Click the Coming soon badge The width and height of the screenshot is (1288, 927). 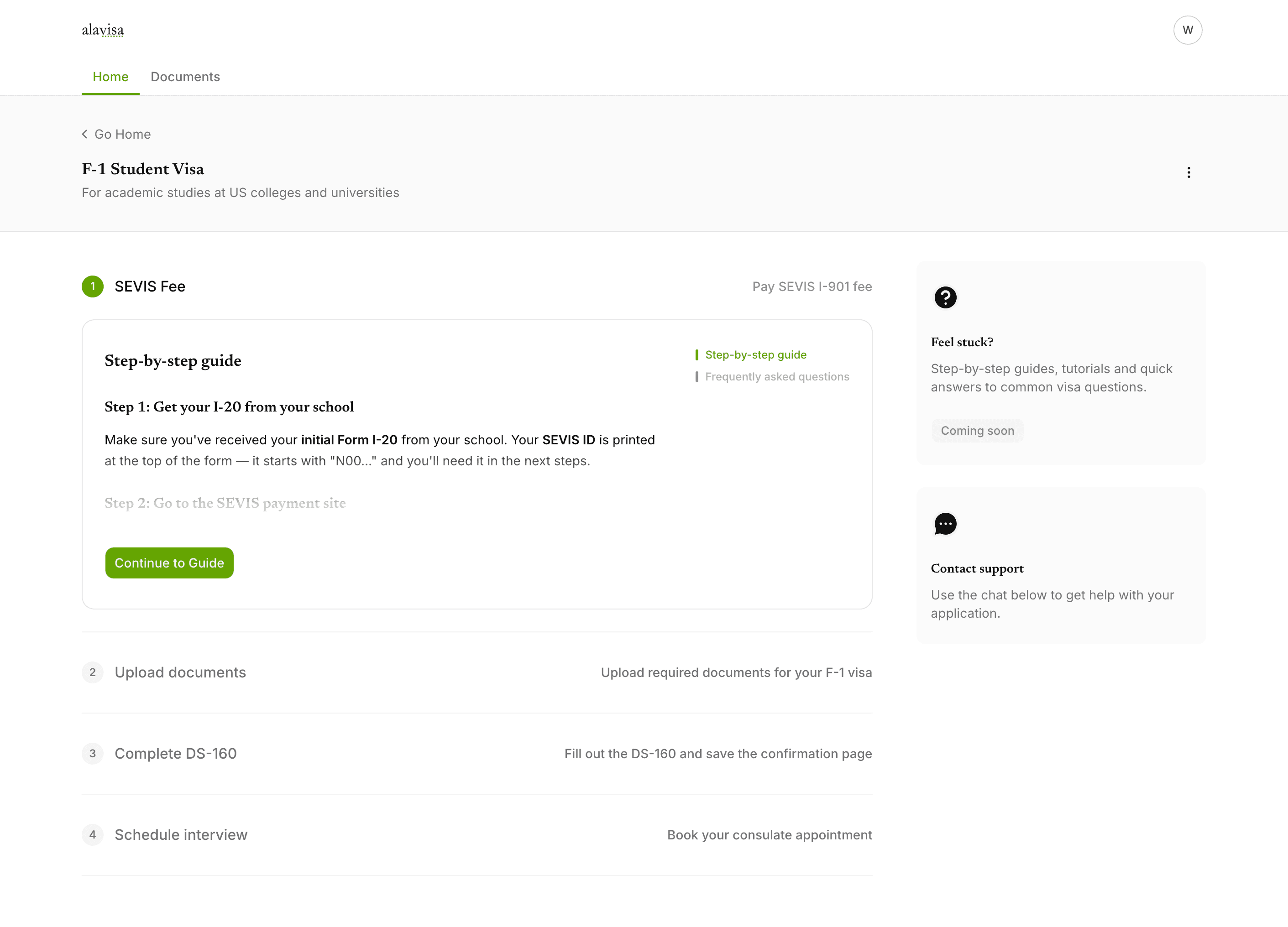tap(977, 430)
